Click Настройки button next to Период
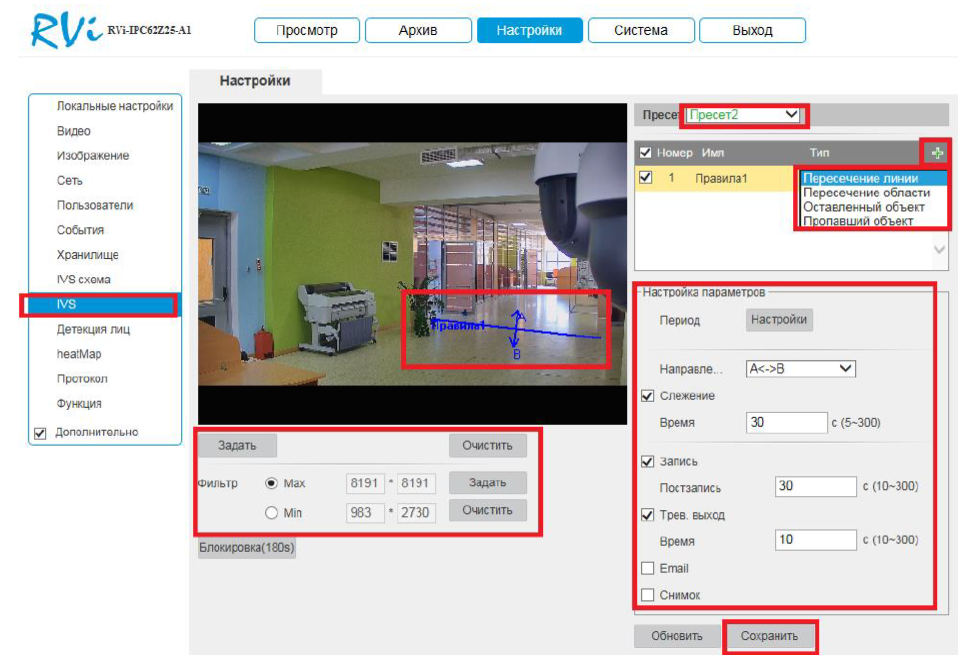The image size is (971, 661). [x=779, y=320]
